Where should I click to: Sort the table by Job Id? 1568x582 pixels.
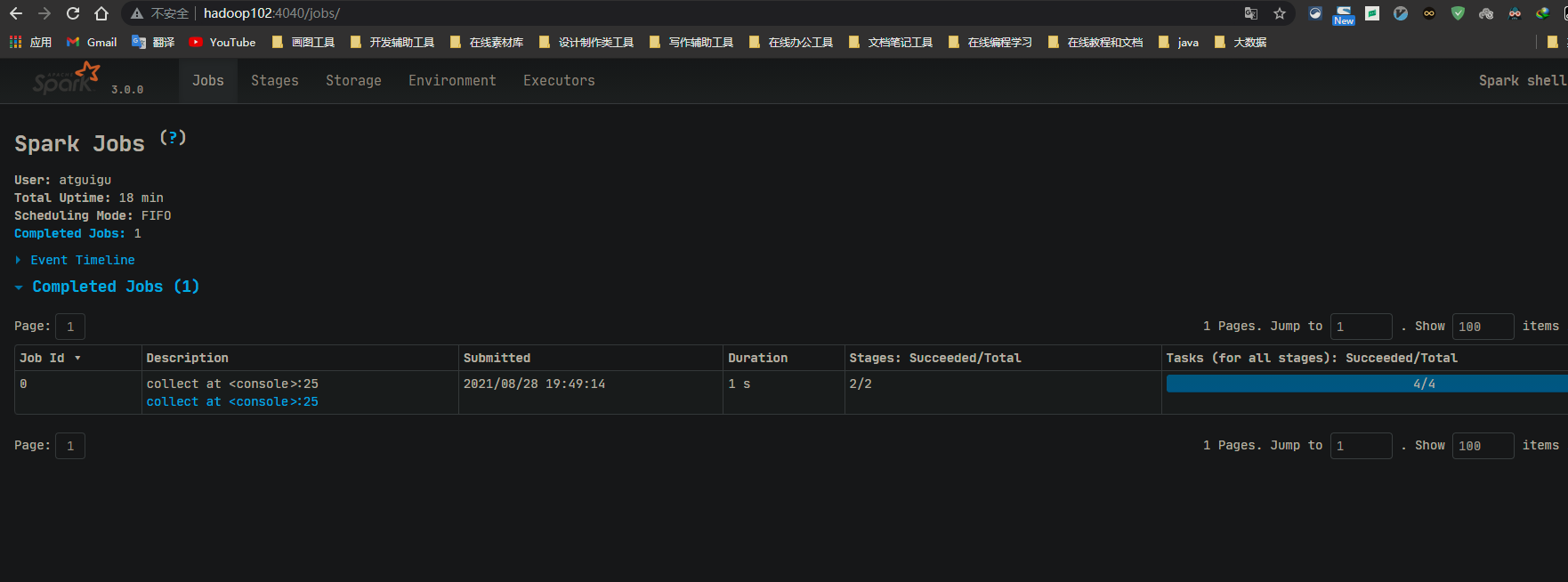pos(50,358)
